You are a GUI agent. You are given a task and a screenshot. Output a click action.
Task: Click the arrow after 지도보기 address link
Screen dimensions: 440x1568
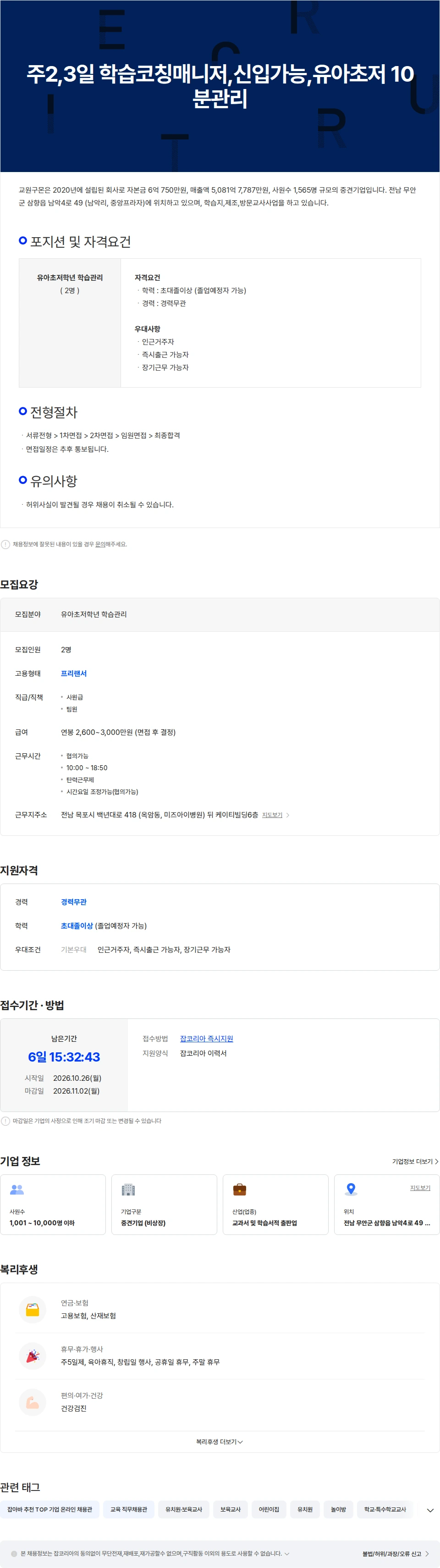point(288,814)
